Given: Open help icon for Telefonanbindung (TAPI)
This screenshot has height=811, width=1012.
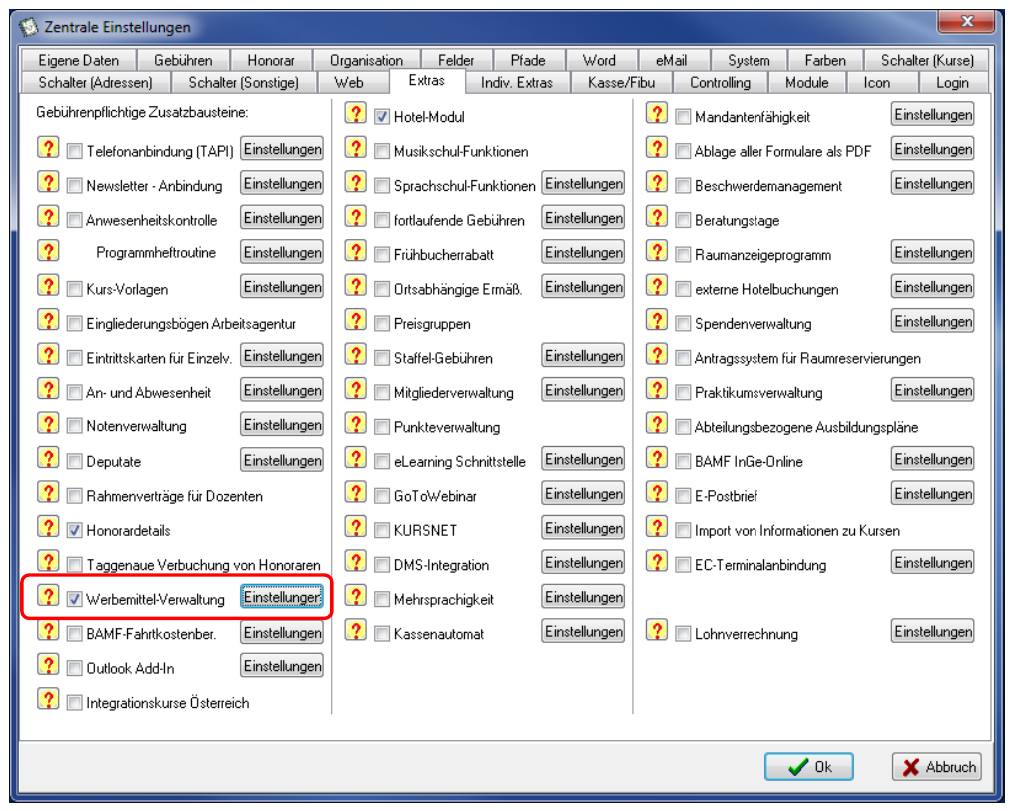Looking at the screenshot, I should point(48,148).
